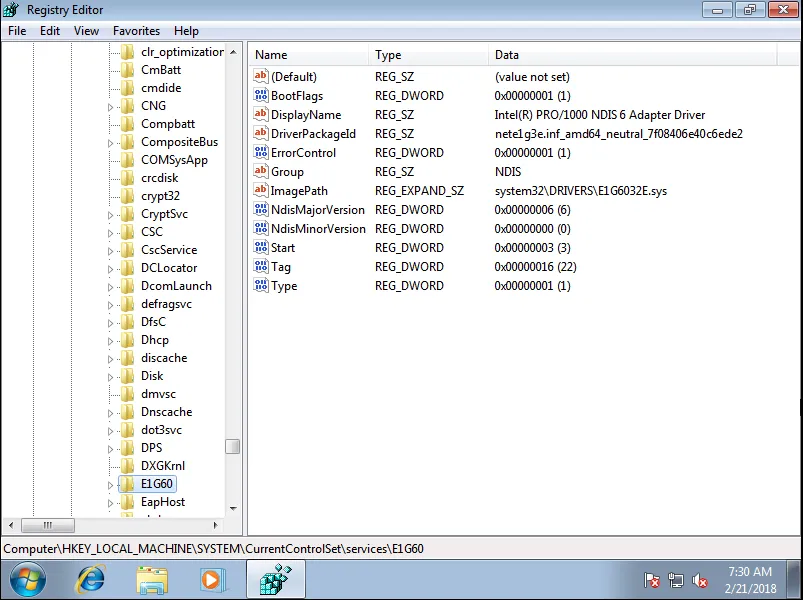Select the DCLocator key
The image size is (803, 600).
[169, 268]
